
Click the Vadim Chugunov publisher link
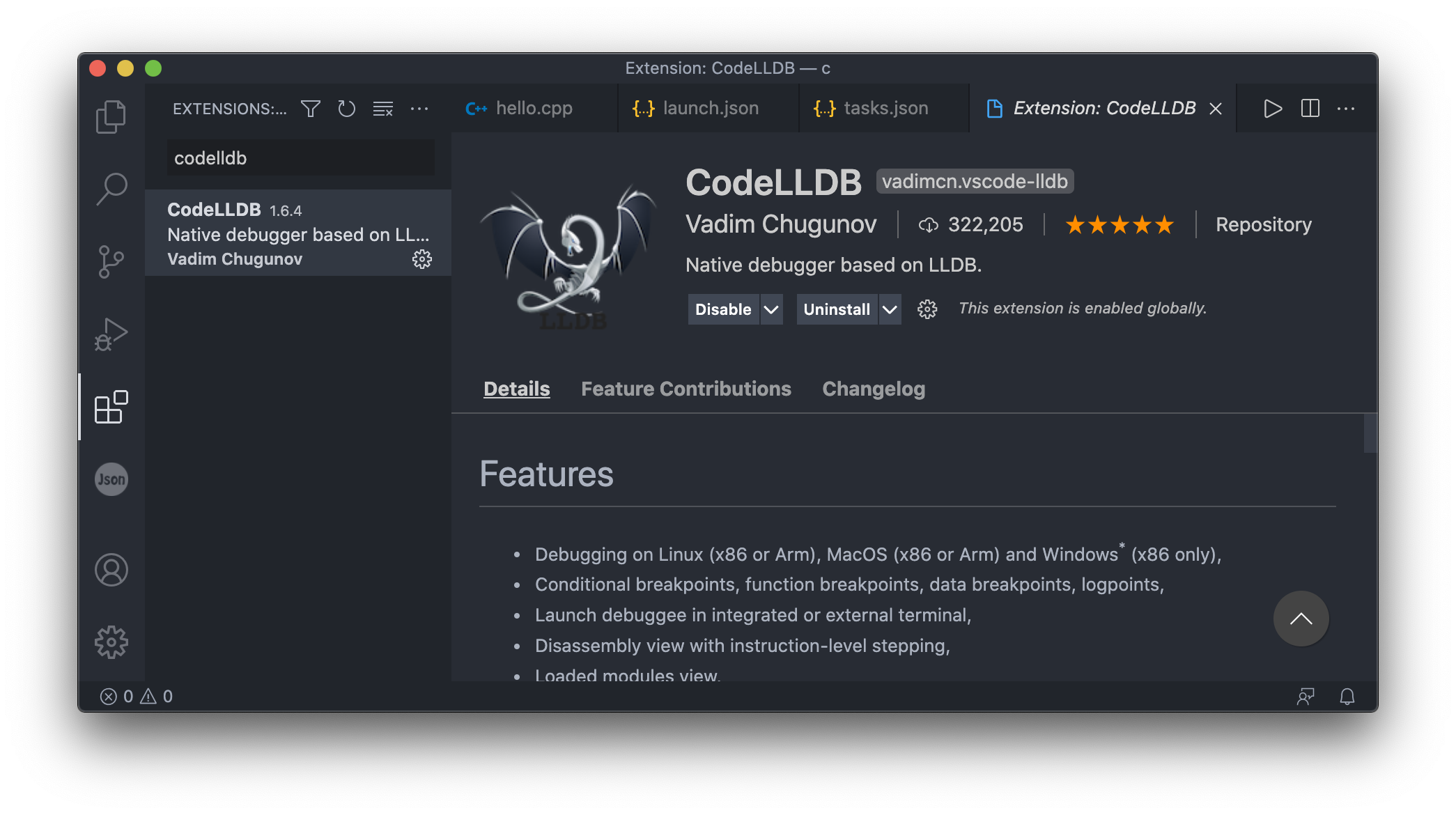coord(781,224)
